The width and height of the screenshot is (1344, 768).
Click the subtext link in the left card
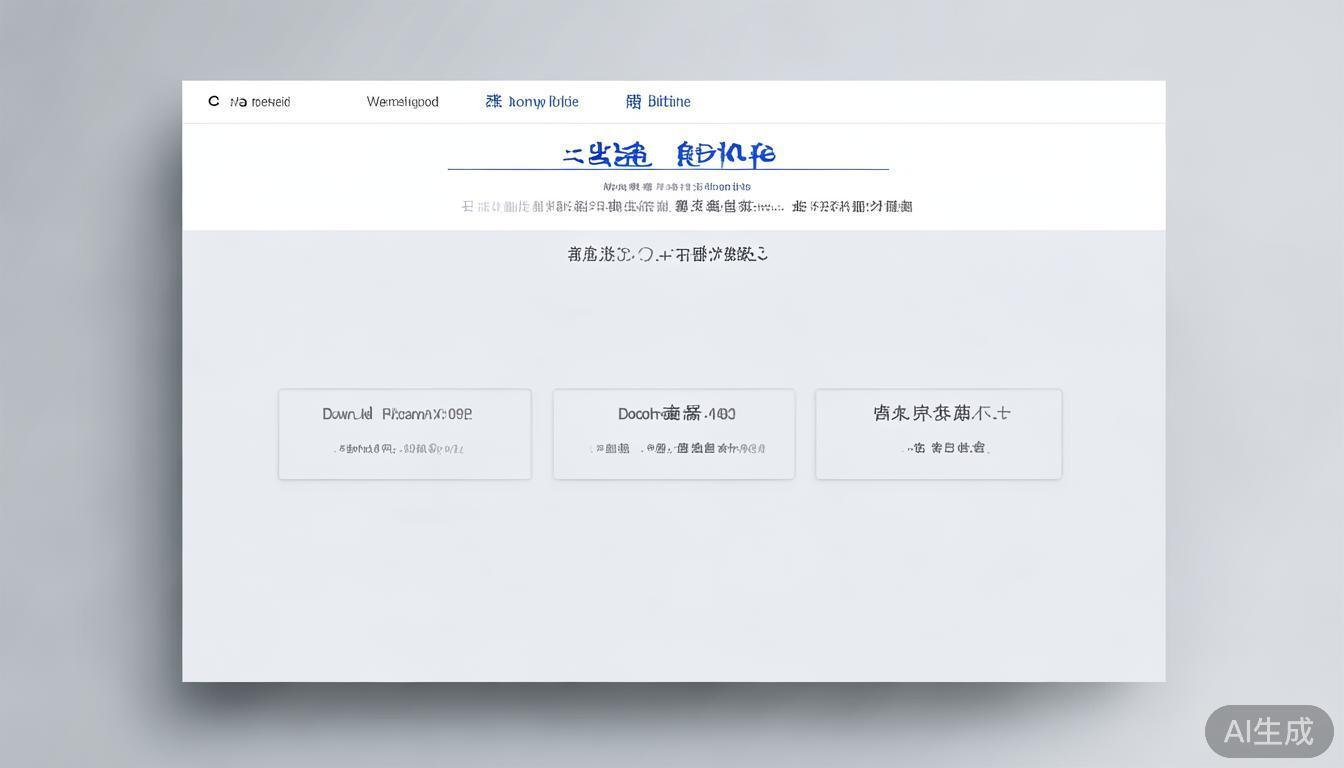pyautogui.click(x=405, y=448)
